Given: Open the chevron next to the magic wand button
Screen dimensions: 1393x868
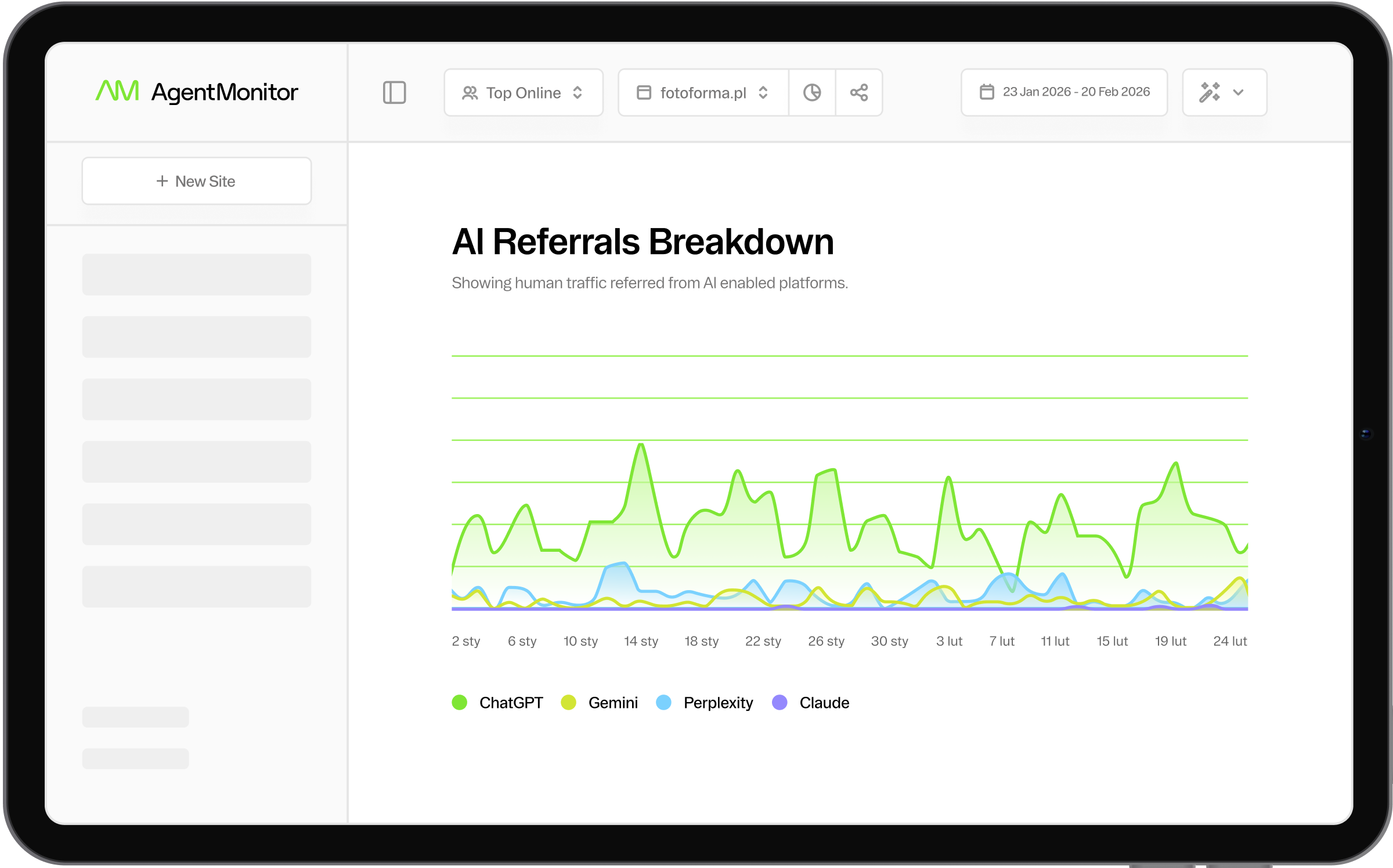Looking at the screenshot, I should (x=1239, y=92).
